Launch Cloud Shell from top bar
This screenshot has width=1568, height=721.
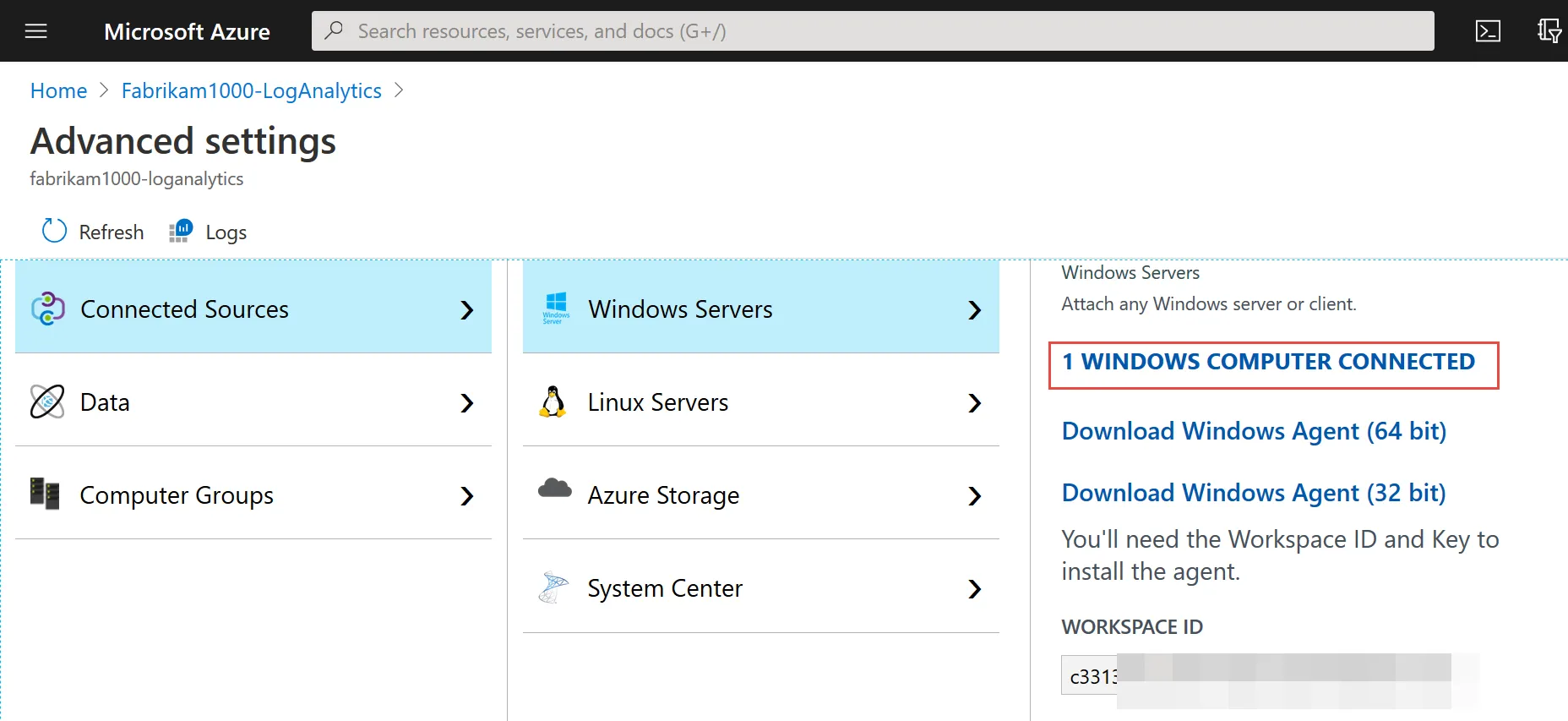point(1488,31)
